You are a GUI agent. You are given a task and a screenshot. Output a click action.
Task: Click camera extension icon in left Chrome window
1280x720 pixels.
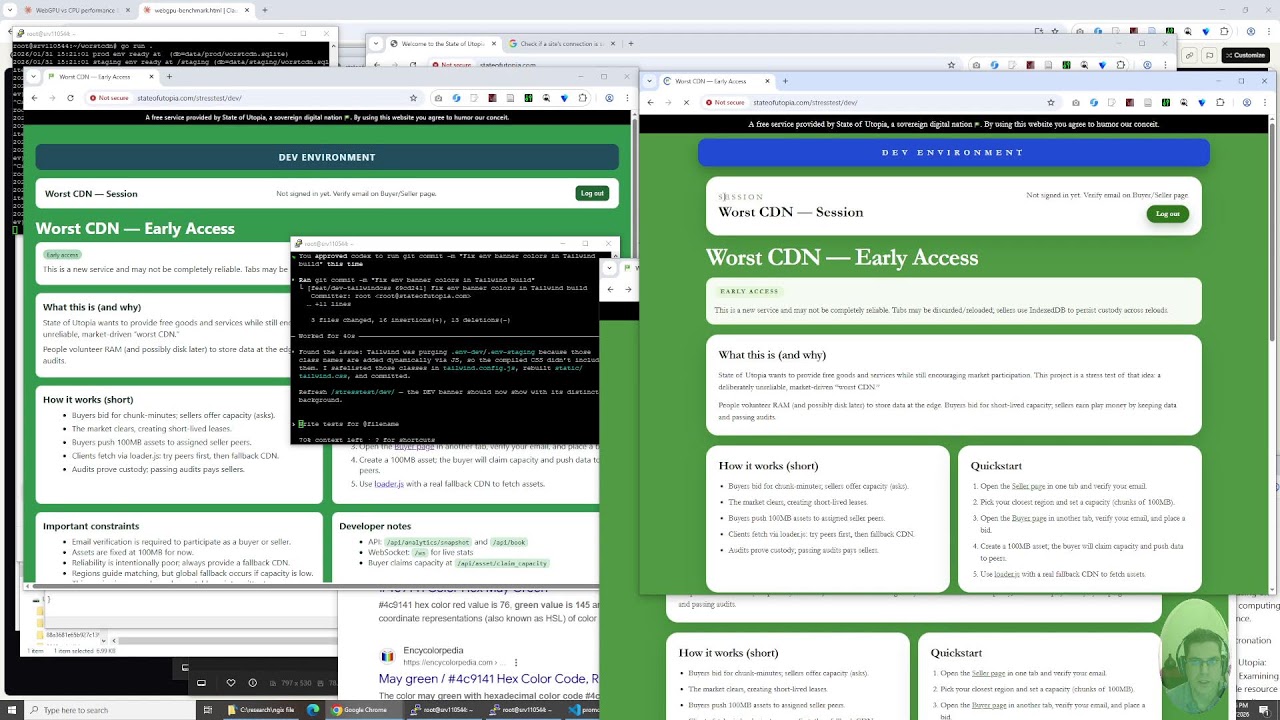pos(438,98)
